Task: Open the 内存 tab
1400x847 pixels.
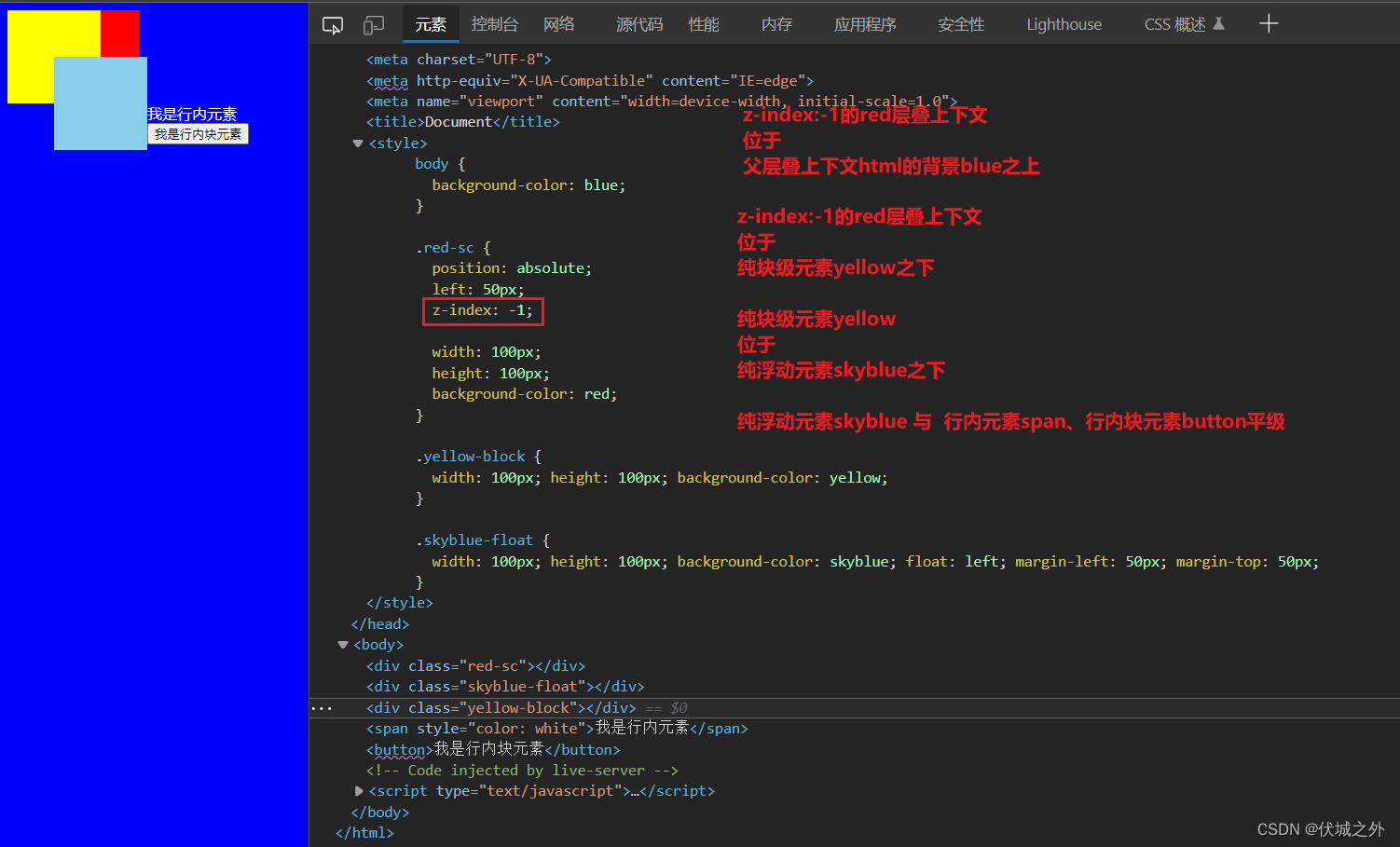Action: point(776,24)
